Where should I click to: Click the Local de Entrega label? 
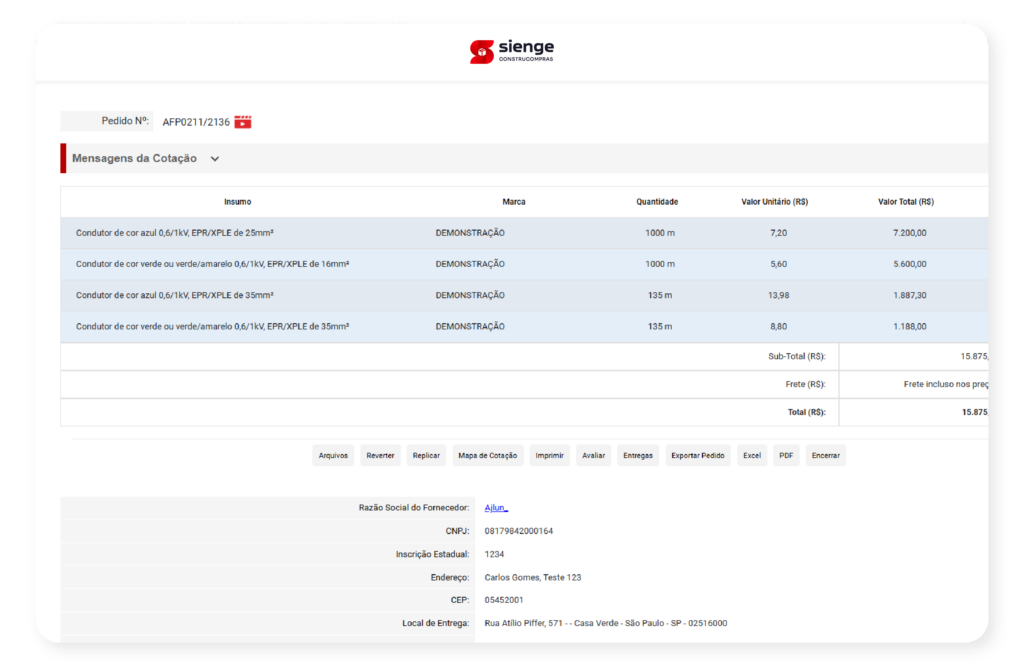coord(436,624)
